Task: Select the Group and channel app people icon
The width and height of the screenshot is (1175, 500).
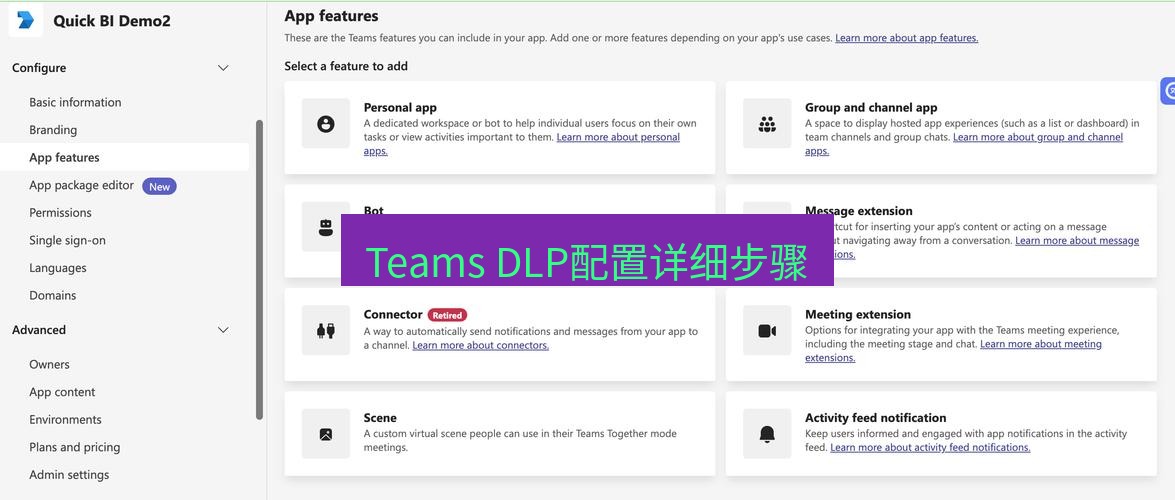Action: point(767,124)
